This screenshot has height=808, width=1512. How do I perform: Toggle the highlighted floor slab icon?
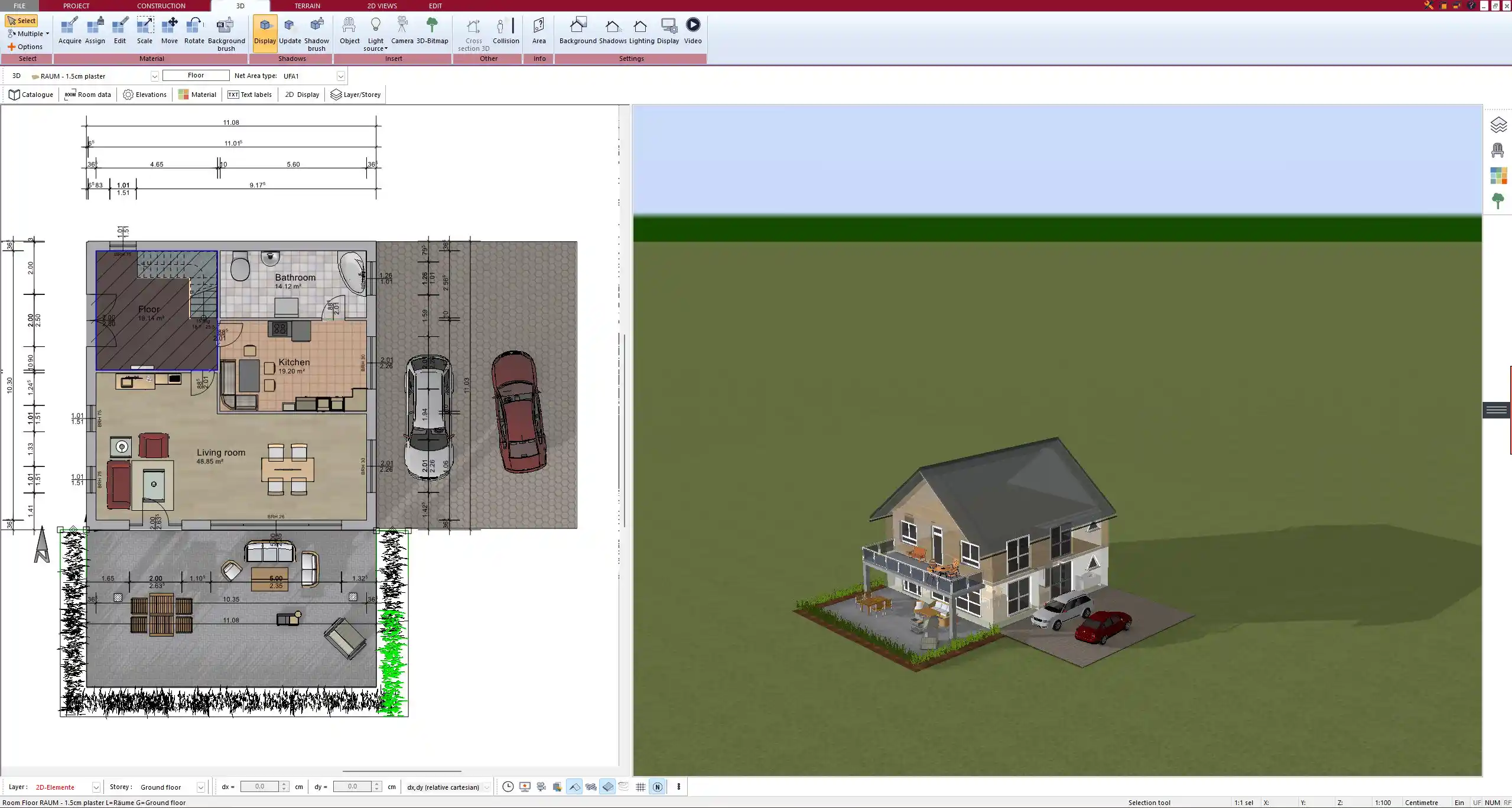click(607, 787)
